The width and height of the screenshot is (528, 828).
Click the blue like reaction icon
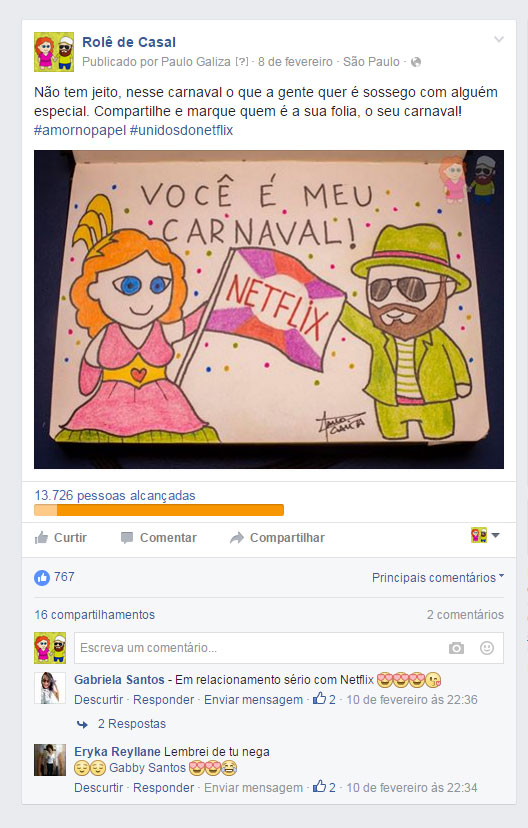(42, 577)
